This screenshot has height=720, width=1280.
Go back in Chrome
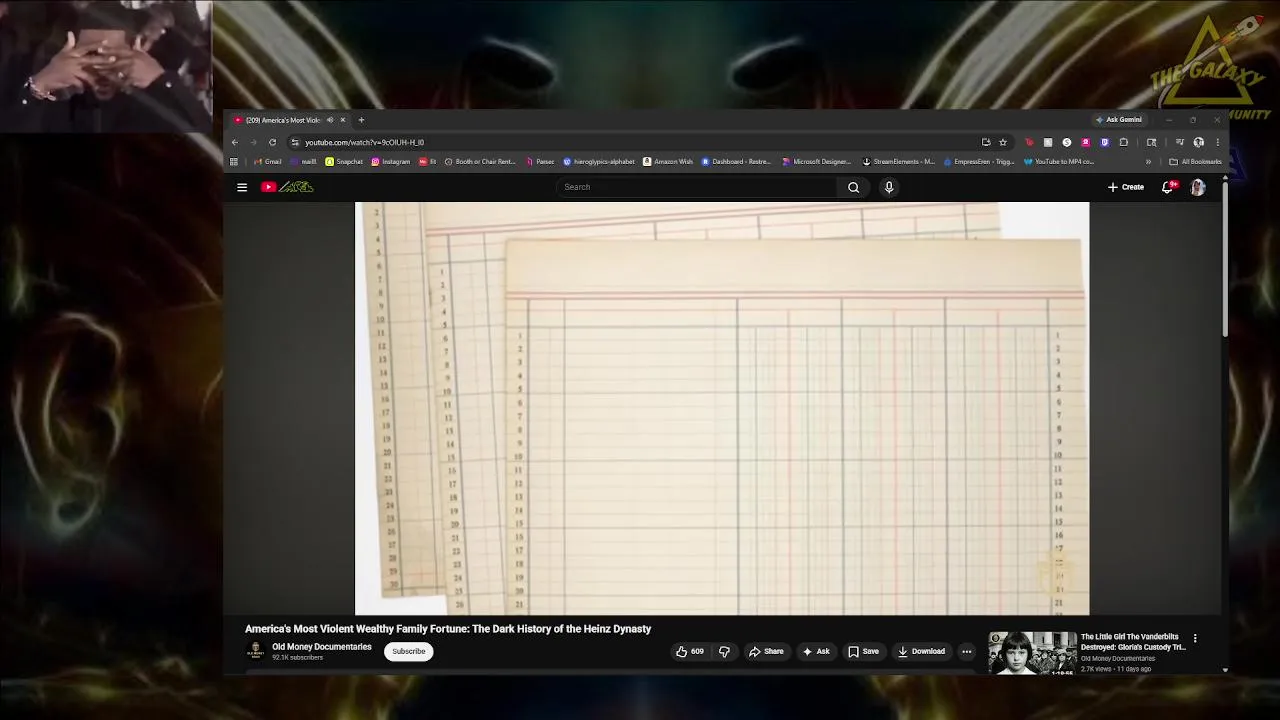click(235, 142)
